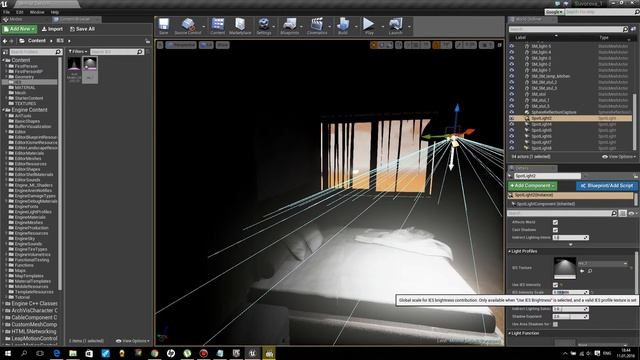This screenshot has height=360, width=640.
Task: Select the Content breadcrumb in path bar
Action: (37, 41)
